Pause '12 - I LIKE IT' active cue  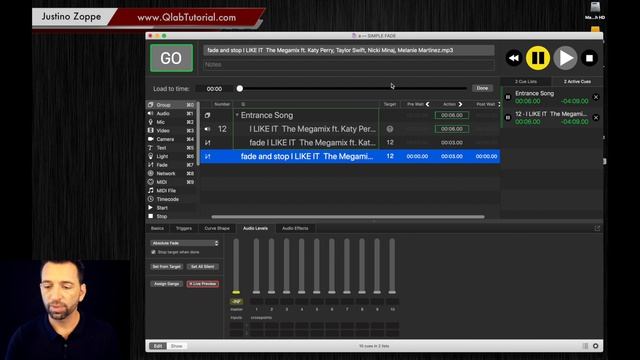point(508,118)
